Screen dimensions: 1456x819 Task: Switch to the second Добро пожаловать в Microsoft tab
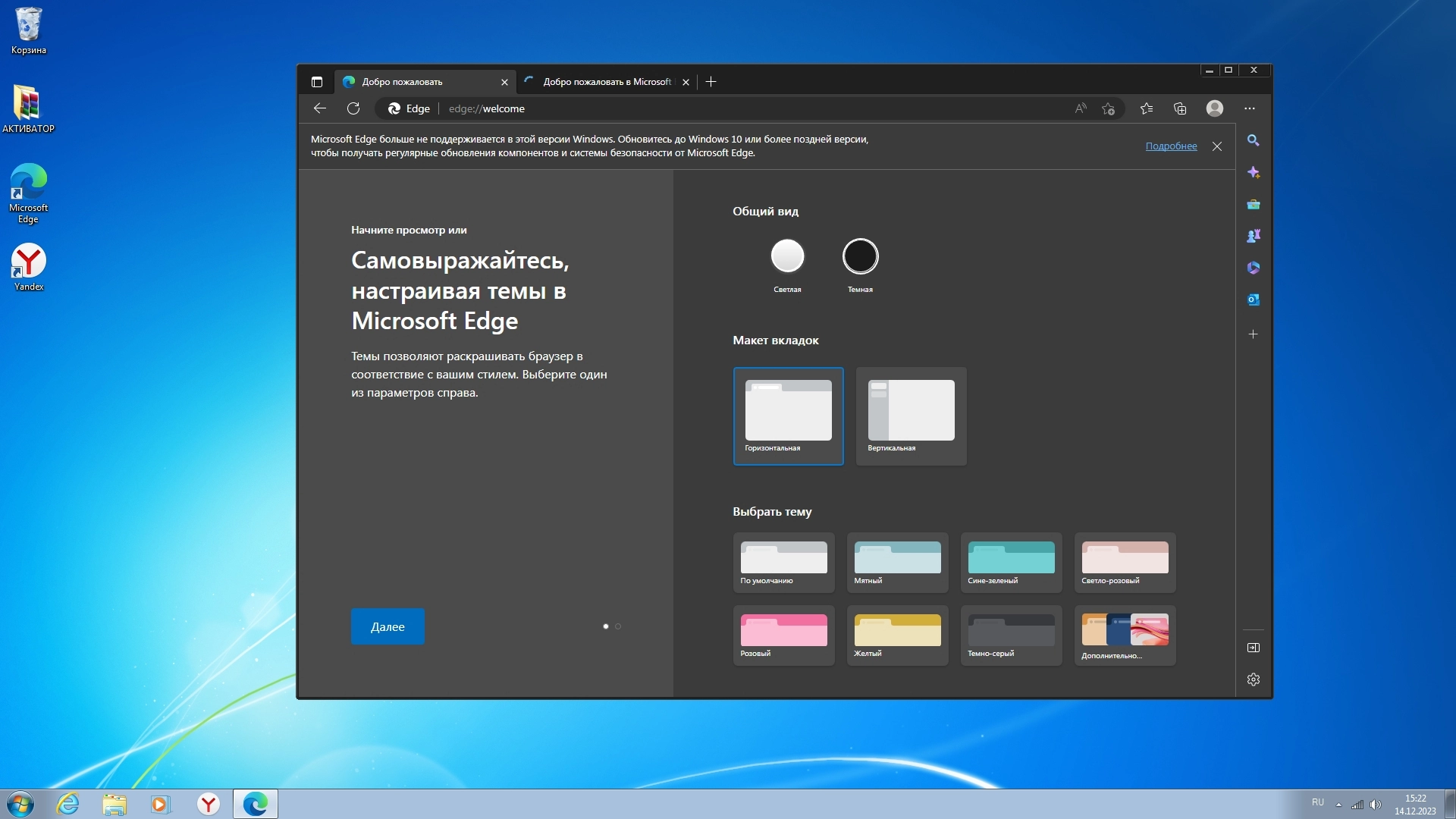pyautogui.click(x=607, y=82)
